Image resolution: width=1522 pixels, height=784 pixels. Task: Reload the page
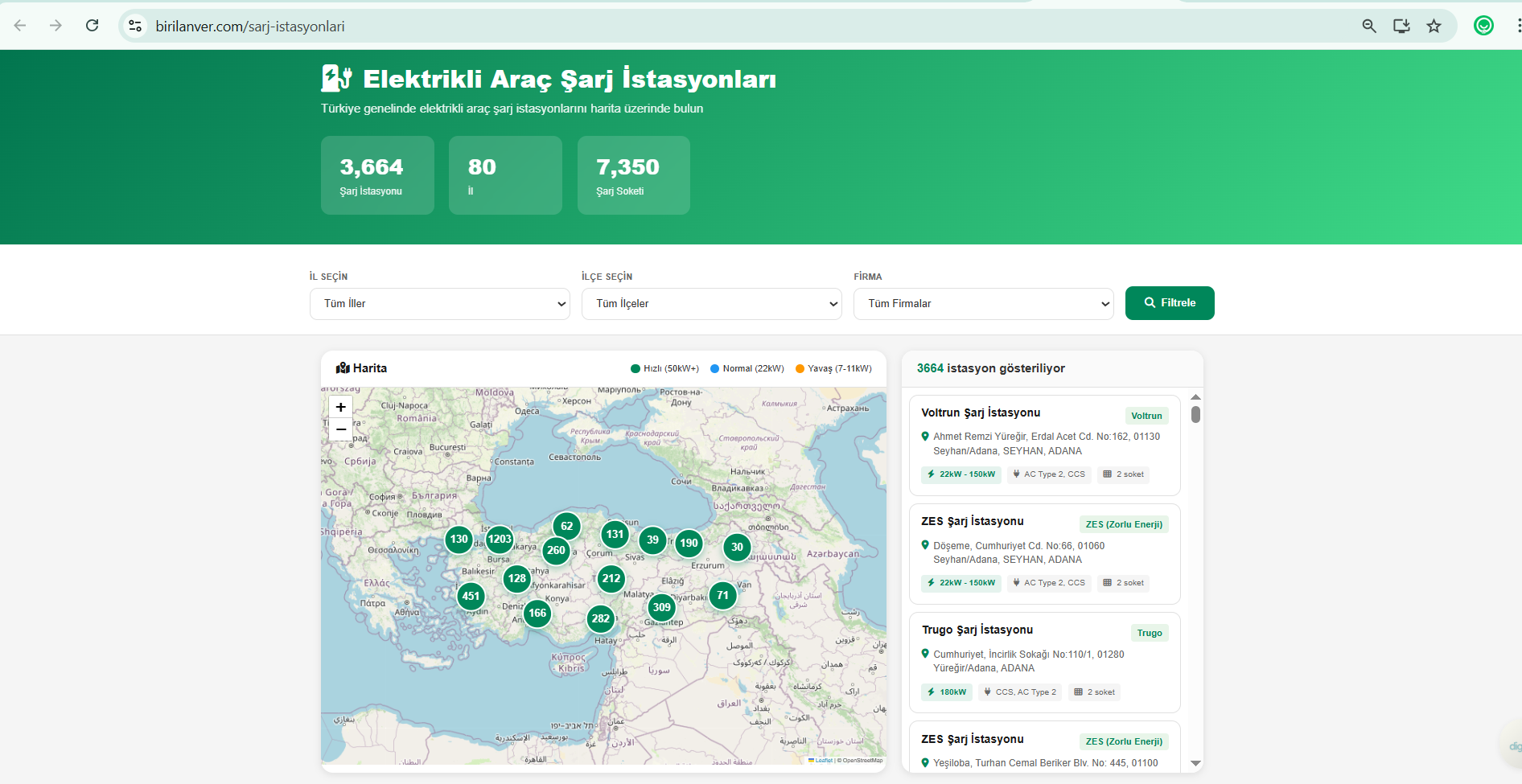coord(93,26)
